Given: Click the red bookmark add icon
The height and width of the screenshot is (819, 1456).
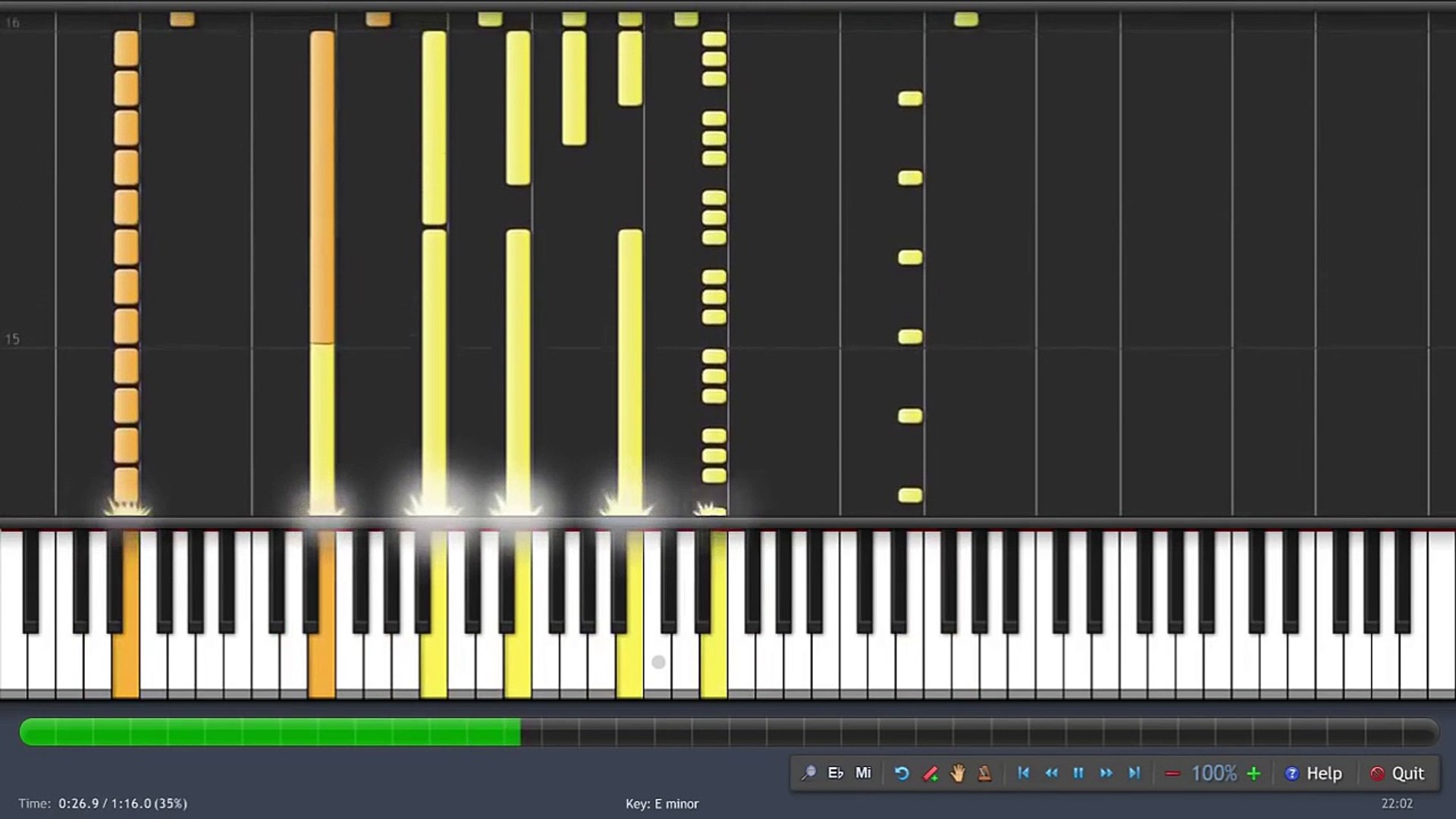Looking at the screenshot, I should click(x=930, y=773).
